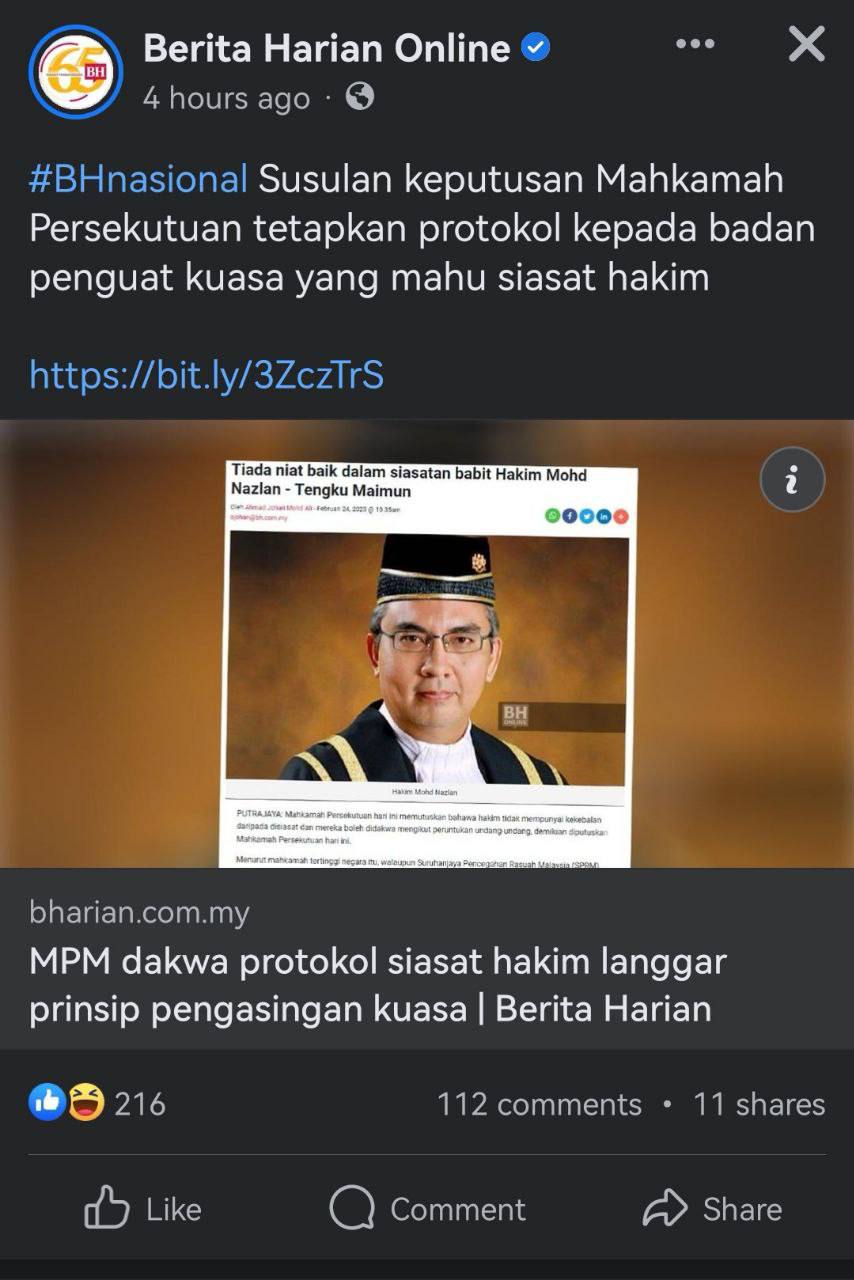This screenshot has width=854, height=1280.
Task: Close the post with X icon
Action: tap(806, 44)
